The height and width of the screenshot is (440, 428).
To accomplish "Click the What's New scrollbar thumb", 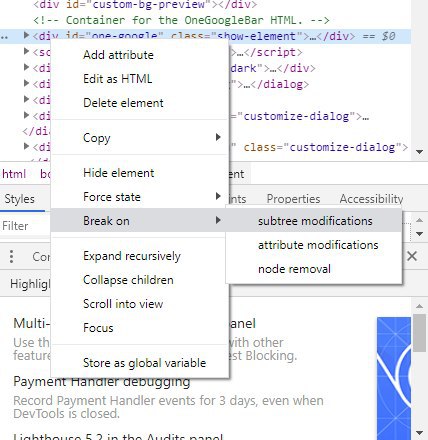I will tap(420, 333).
